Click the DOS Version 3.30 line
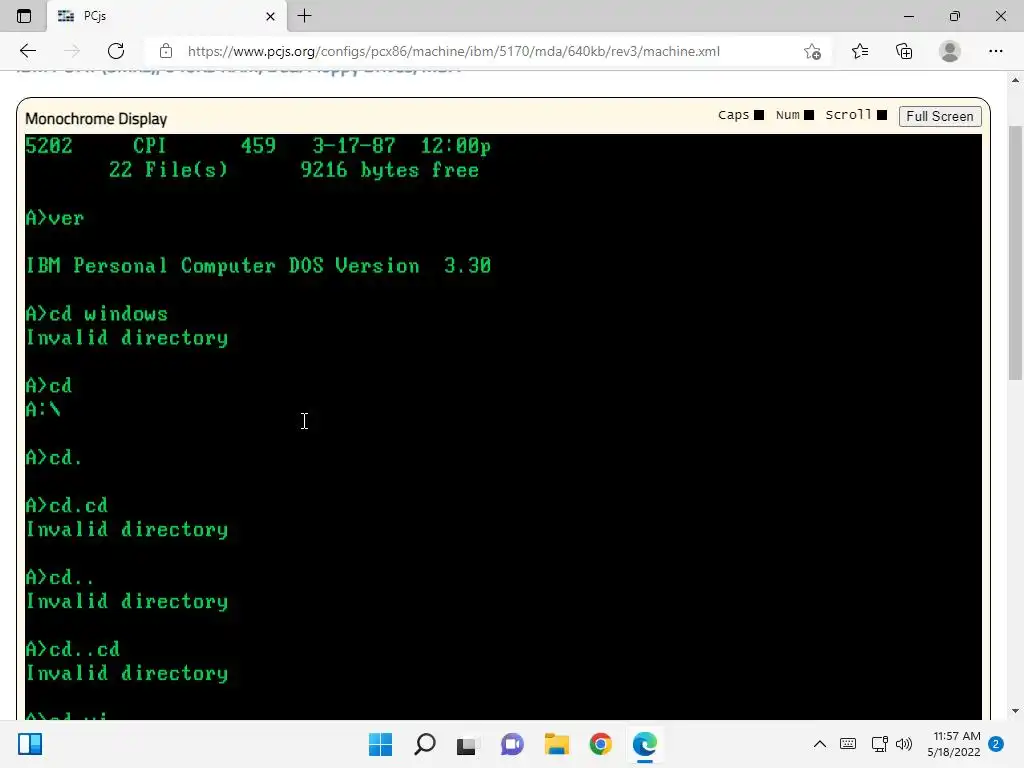This screenshot has width=1024, height=768. coord(258,266)
